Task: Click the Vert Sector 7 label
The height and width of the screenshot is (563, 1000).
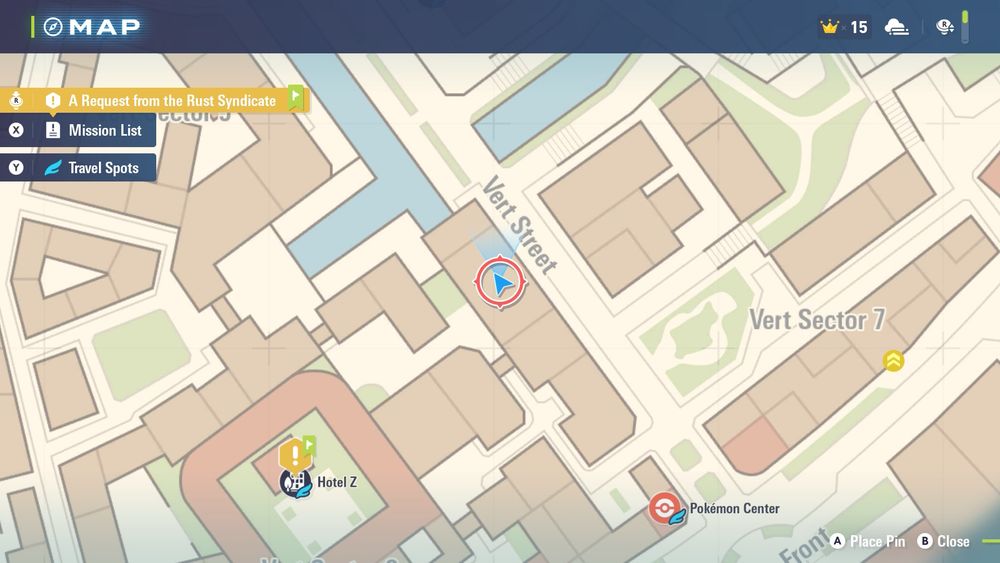Action: tap(817, 319)
